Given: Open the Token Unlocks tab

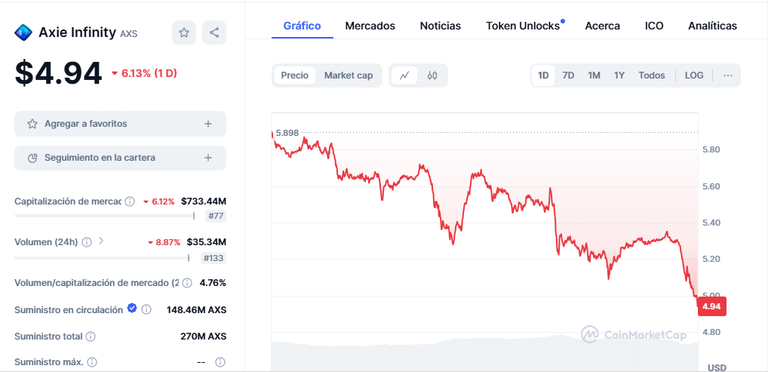Looking at the screenshot, I should (x=523, y=26).
